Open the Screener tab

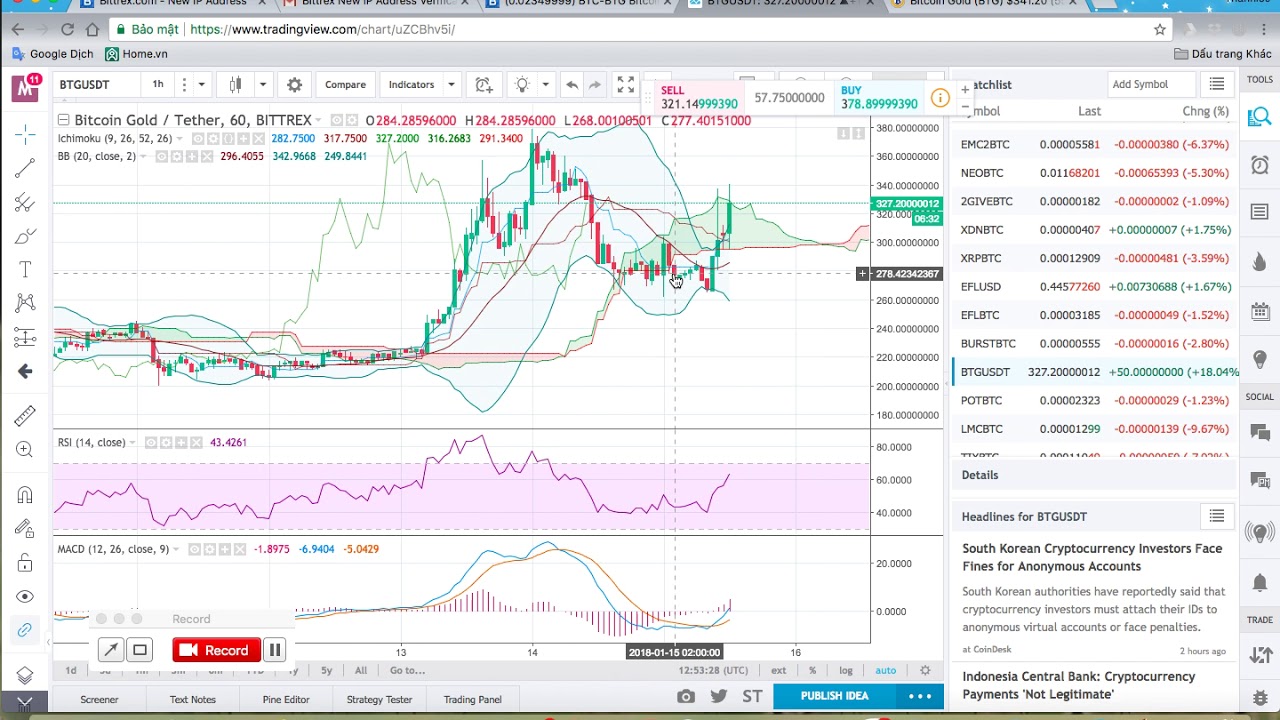pyautogui.click(x=99, y=699)
